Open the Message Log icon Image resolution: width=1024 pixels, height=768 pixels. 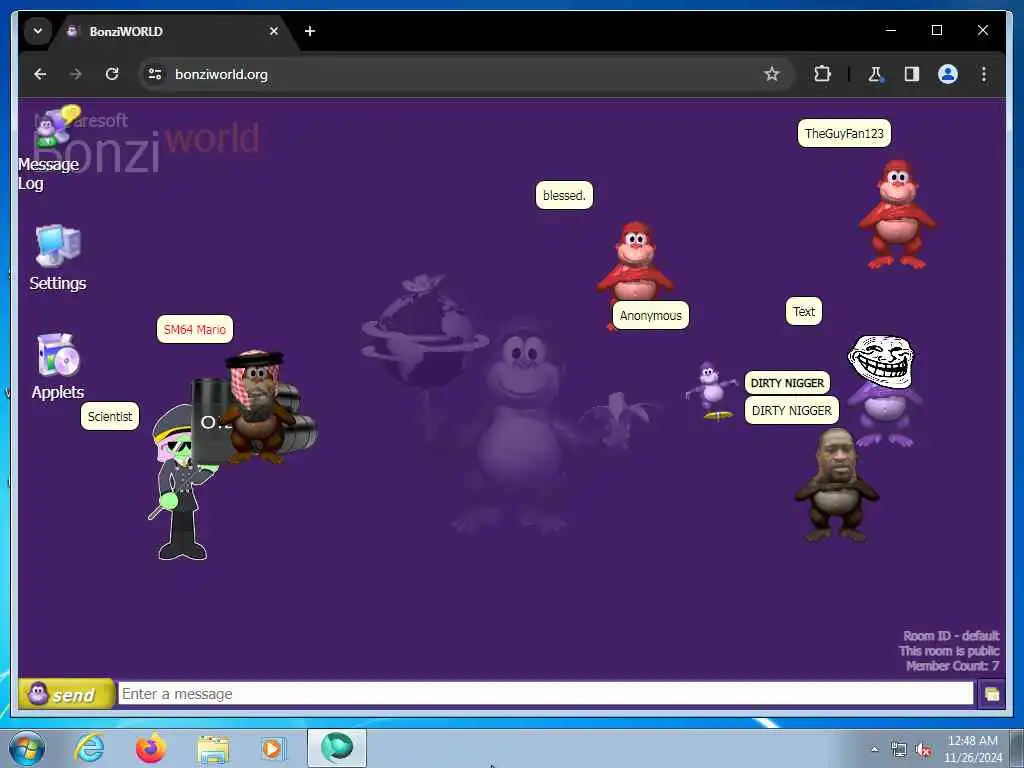pos(50,147)
